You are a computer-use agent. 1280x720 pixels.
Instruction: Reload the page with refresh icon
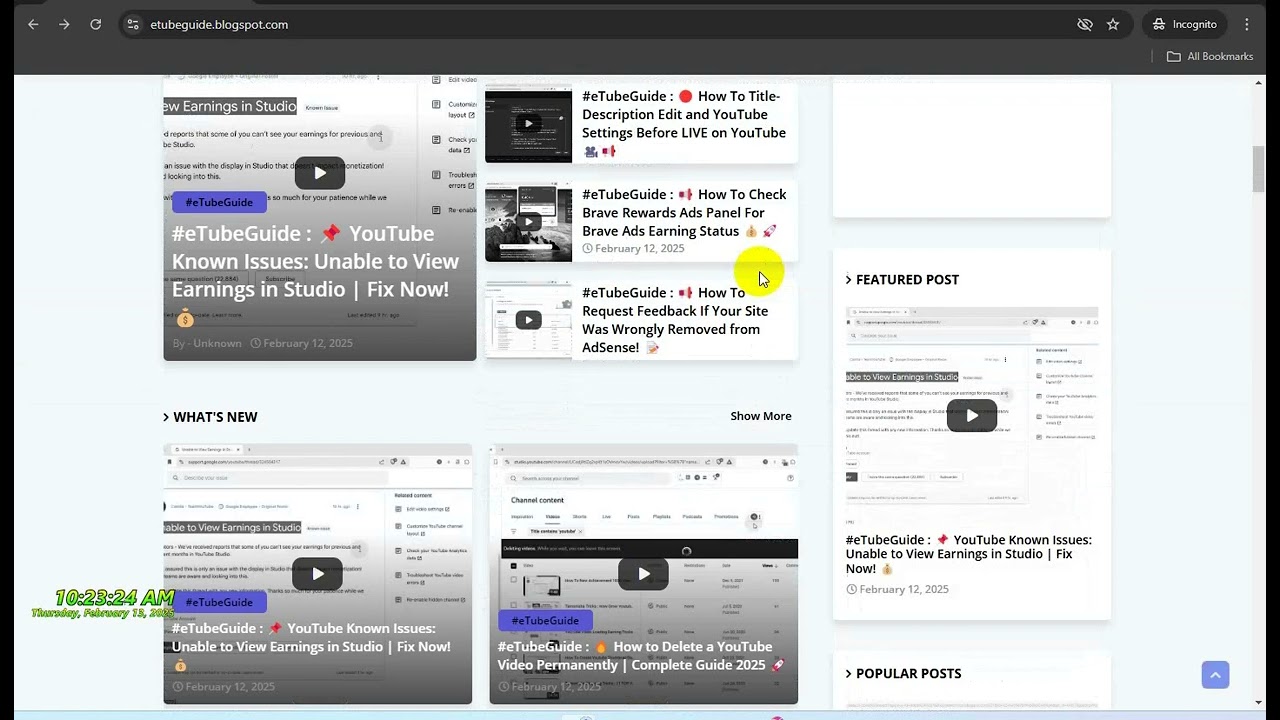click(96, 24)
